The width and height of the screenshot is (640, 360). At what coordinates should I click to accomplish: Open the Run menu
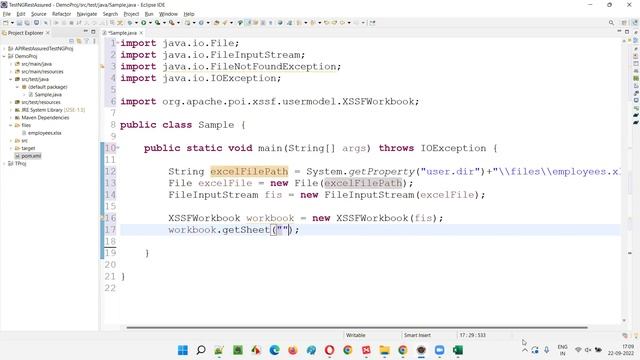(x=149, y=14)
